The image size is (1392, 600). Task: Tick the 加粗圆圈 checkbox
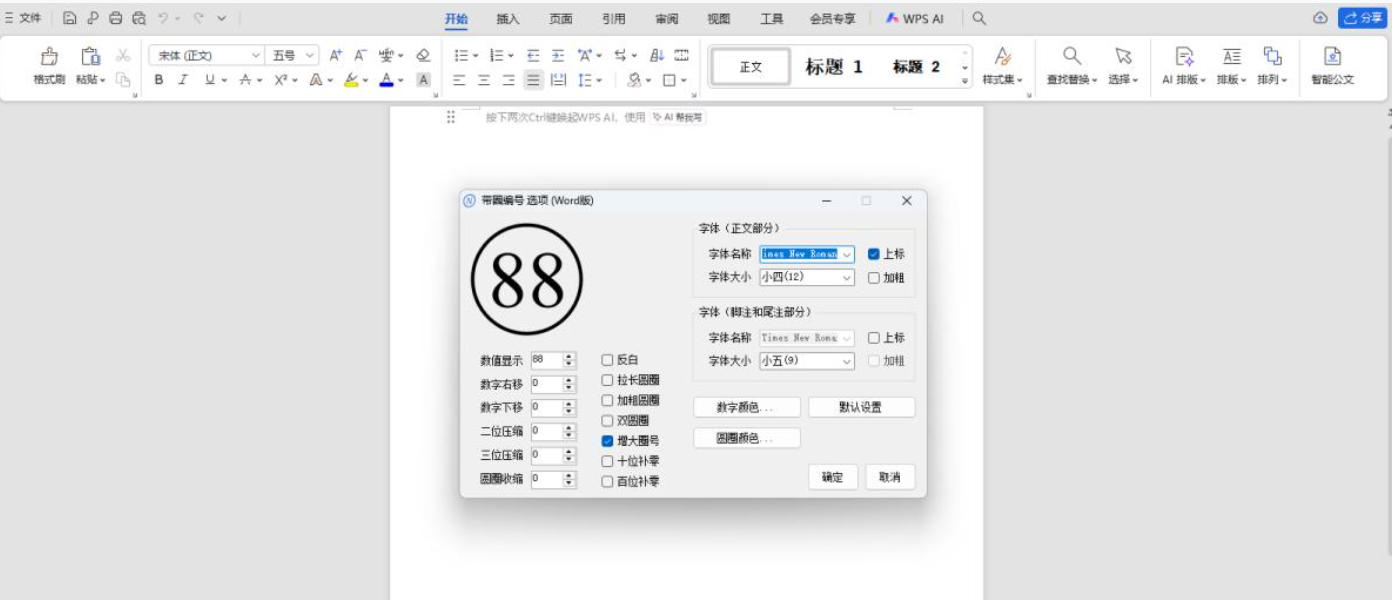(607, 400)
